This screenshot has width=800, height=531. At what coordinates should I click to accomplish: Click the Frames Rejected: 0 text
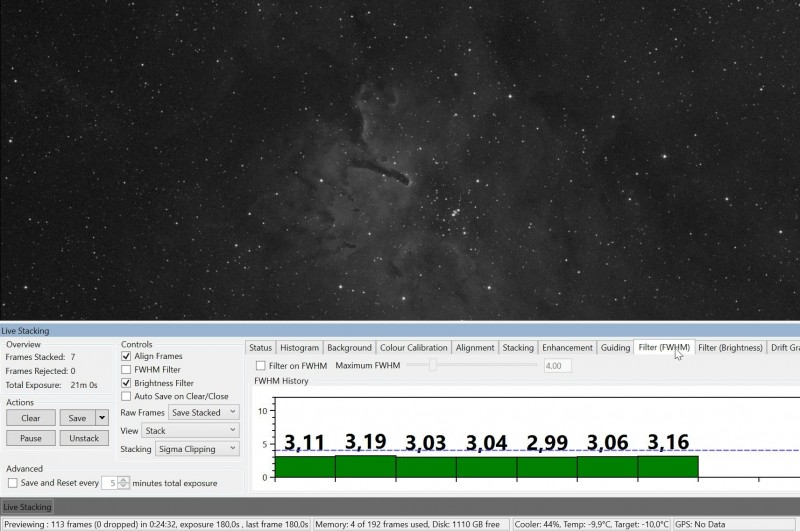[40, 371]
